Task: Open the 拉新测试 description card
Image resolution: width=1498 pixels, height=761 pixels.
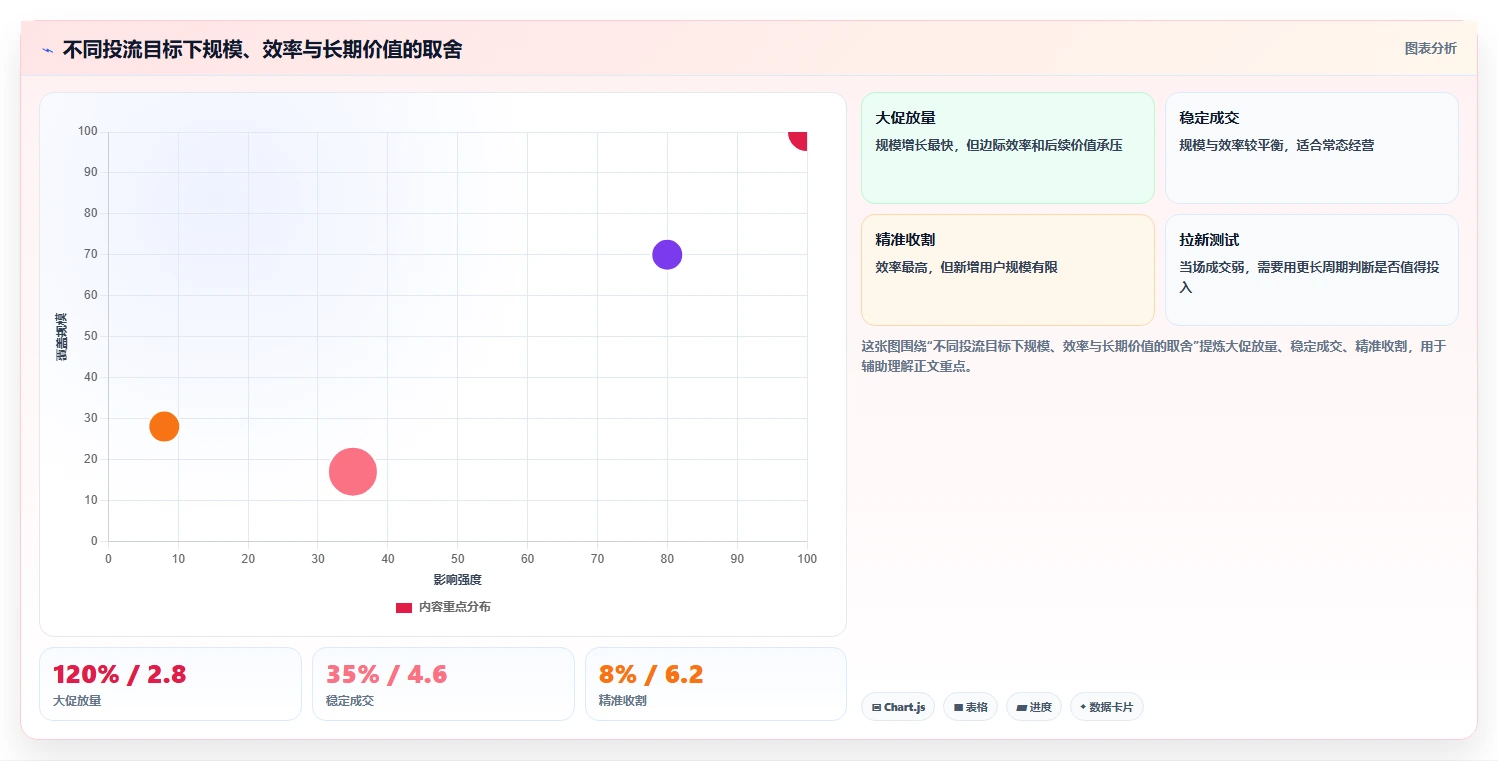Action: tap(1311, 270)
